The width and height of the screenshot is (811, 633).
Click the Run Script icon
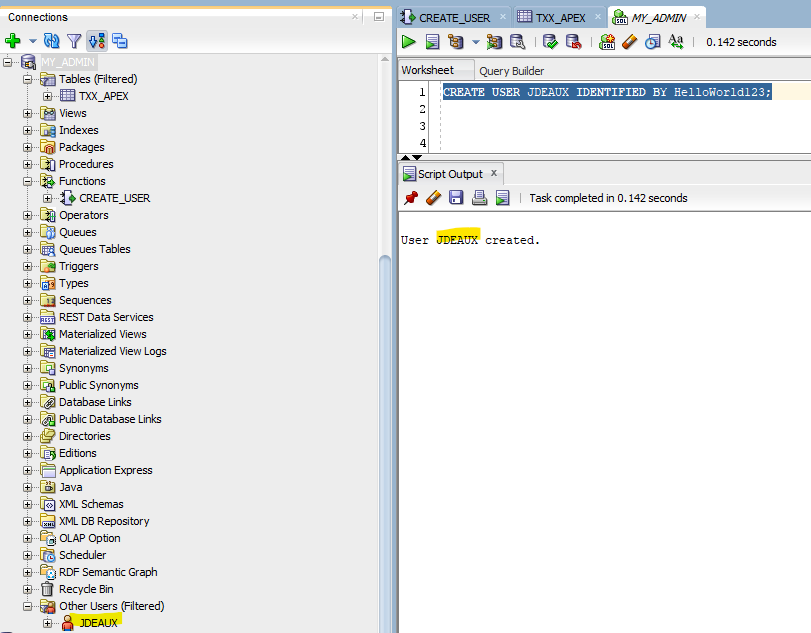point(433,42)
